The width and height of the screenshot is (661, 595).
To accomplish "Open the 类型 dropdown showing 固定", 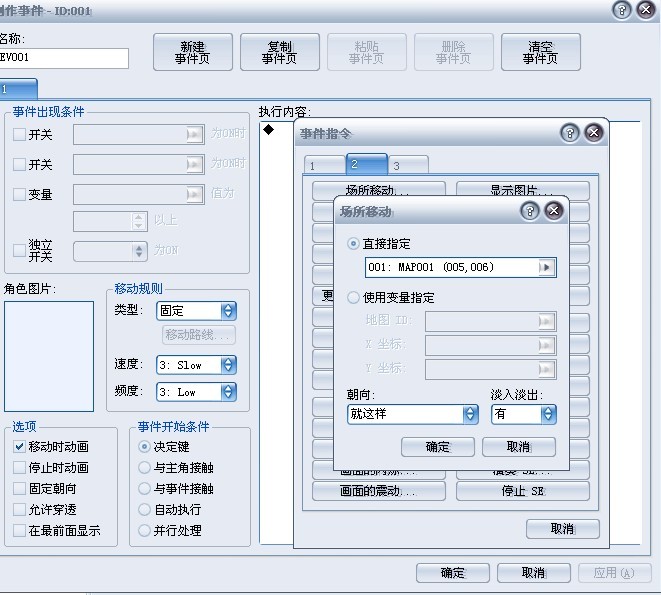I will pos(196,311).
